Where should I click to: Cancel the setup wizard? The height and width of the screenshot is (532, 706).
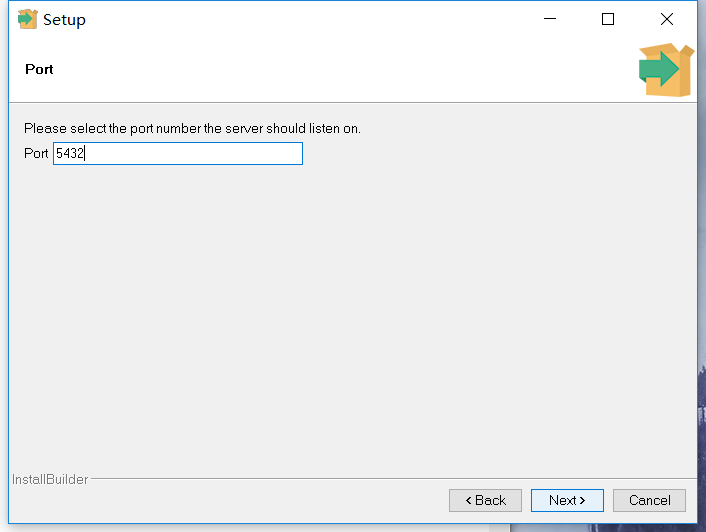click(649, 500)
